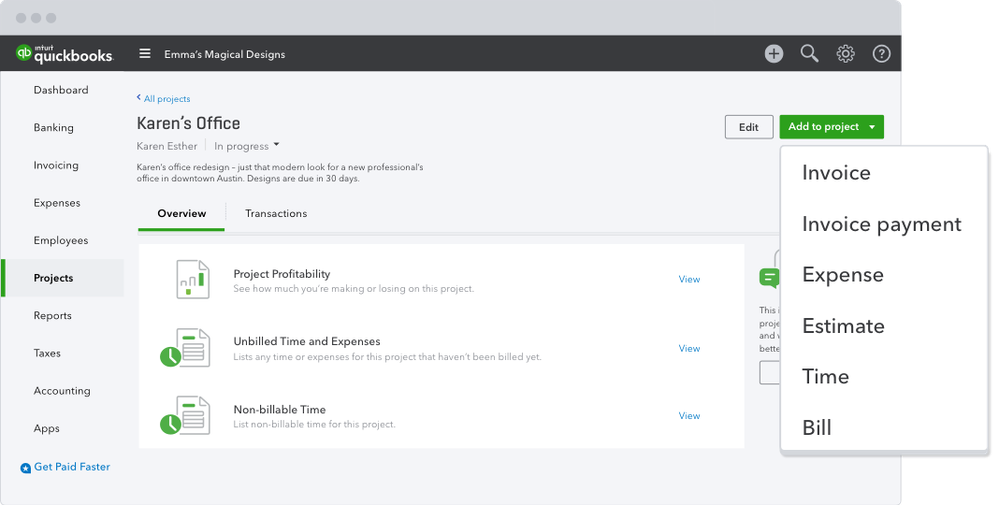The width and height of the screenshot is (999, 505).
Task: Click the Project Profitability chart icon
Action: tap(191, 280)
